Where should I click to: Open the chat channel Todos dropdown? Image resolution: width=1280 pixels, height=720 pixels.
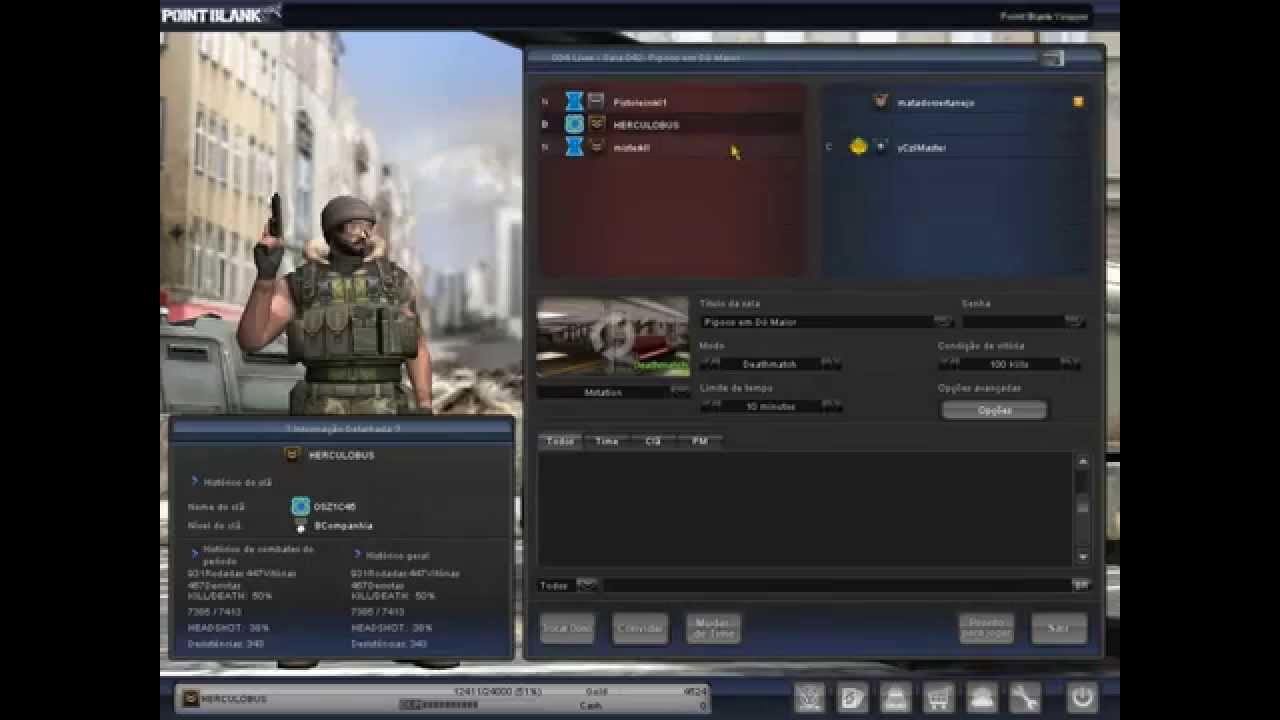tap(587, 585)
